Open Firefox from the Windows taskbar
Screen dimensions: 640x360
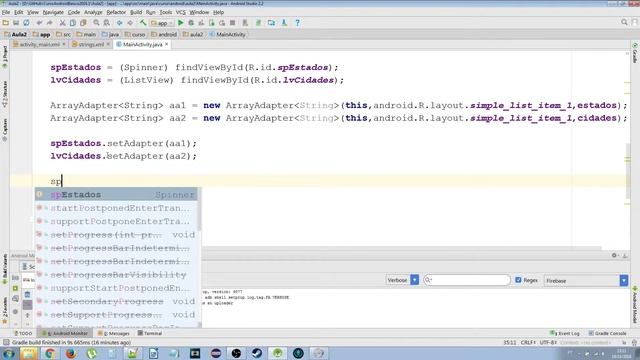[71, 353]
